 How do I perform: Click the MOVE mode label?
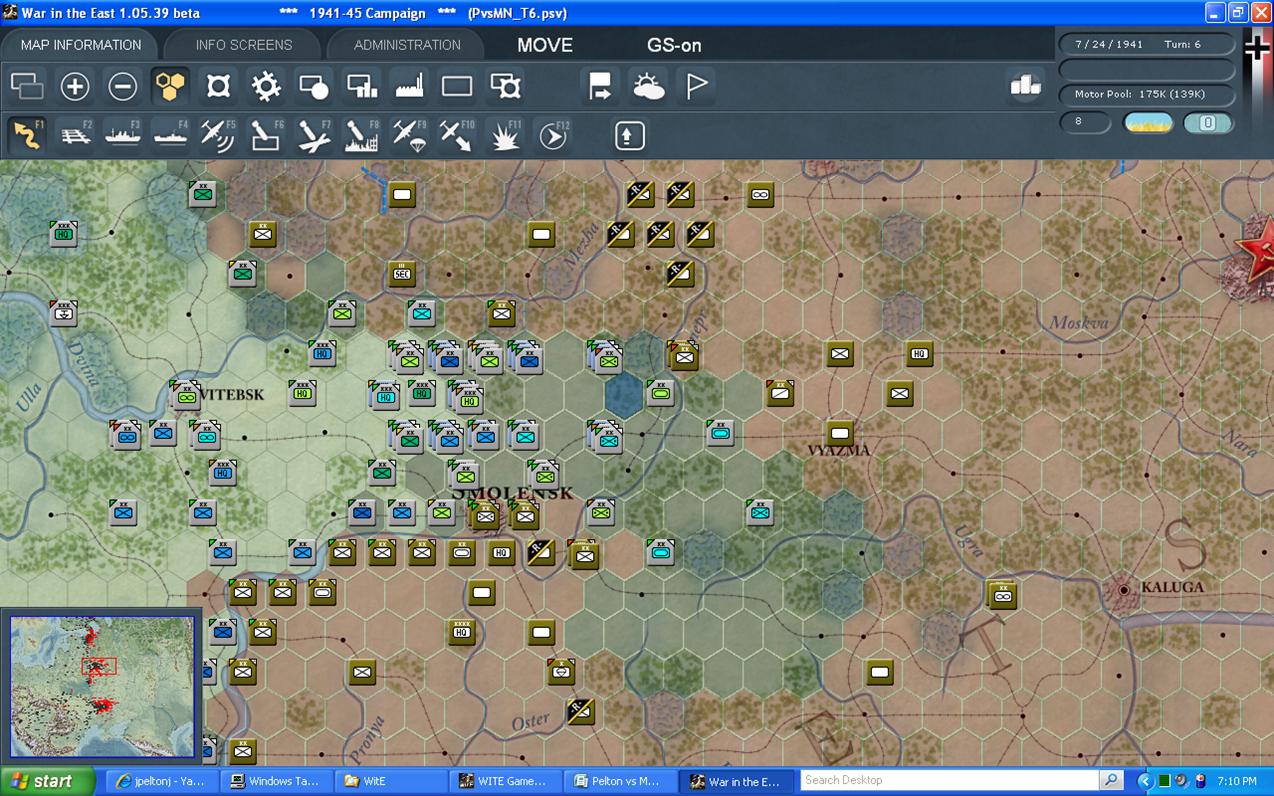tap(545, 45)
